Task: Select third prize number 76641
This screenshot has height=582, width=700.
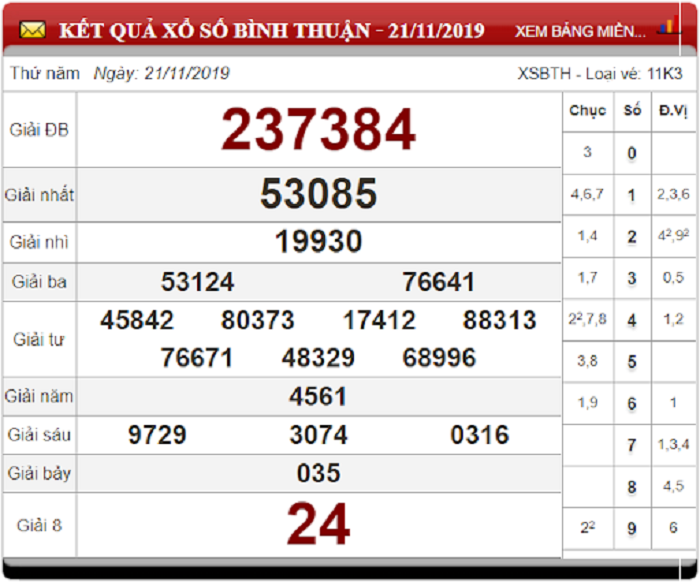Action: pyautogui.click(x=438, y=282)
